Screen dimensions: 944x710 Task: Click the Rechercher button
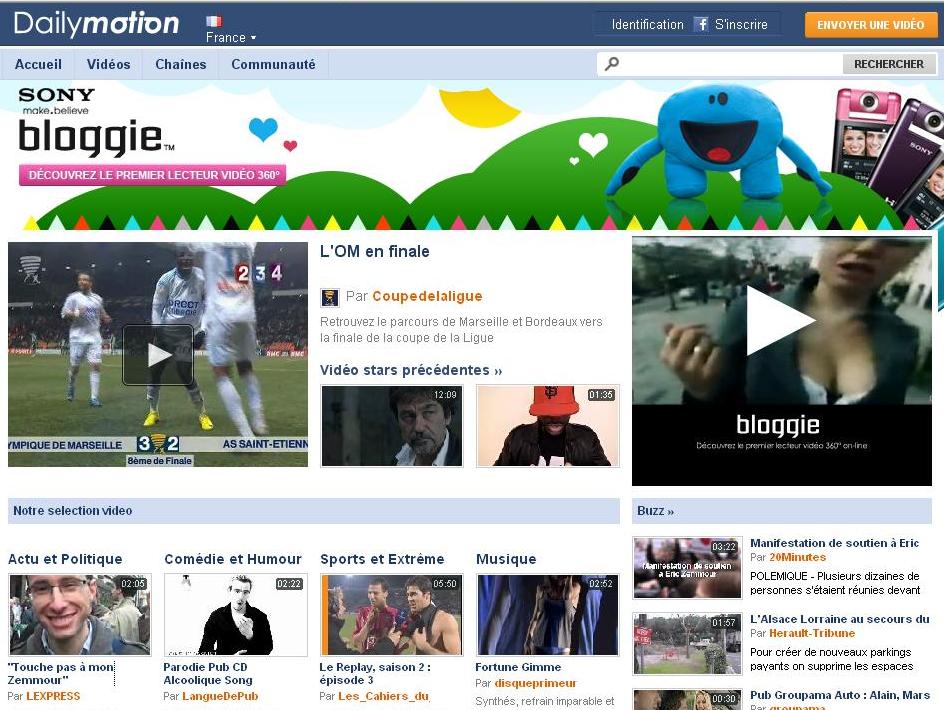click(x=888, y=64)
